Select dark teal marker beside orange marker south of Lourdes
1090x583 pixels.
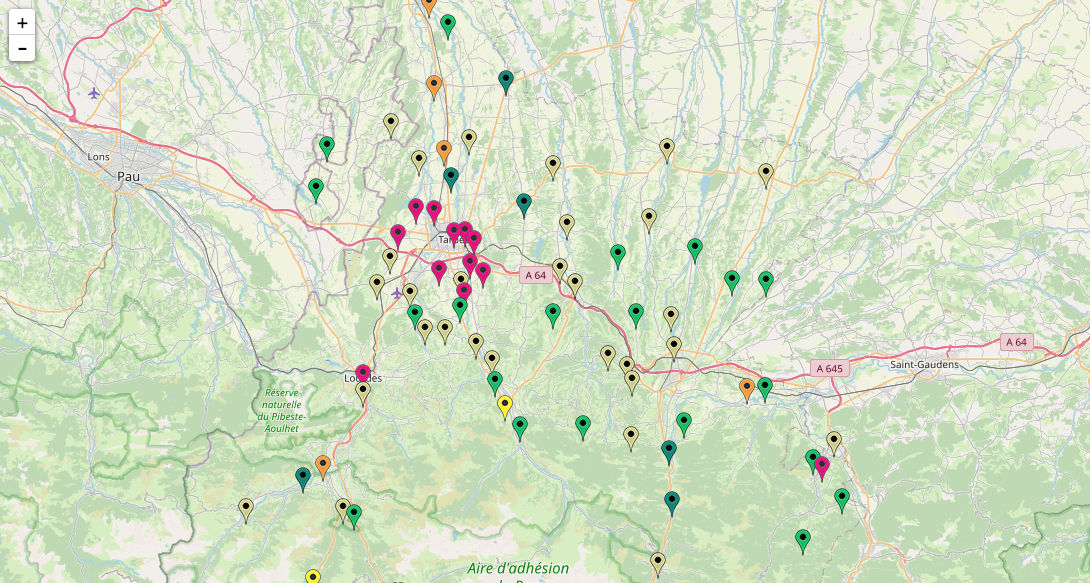[x=303, y=479]
